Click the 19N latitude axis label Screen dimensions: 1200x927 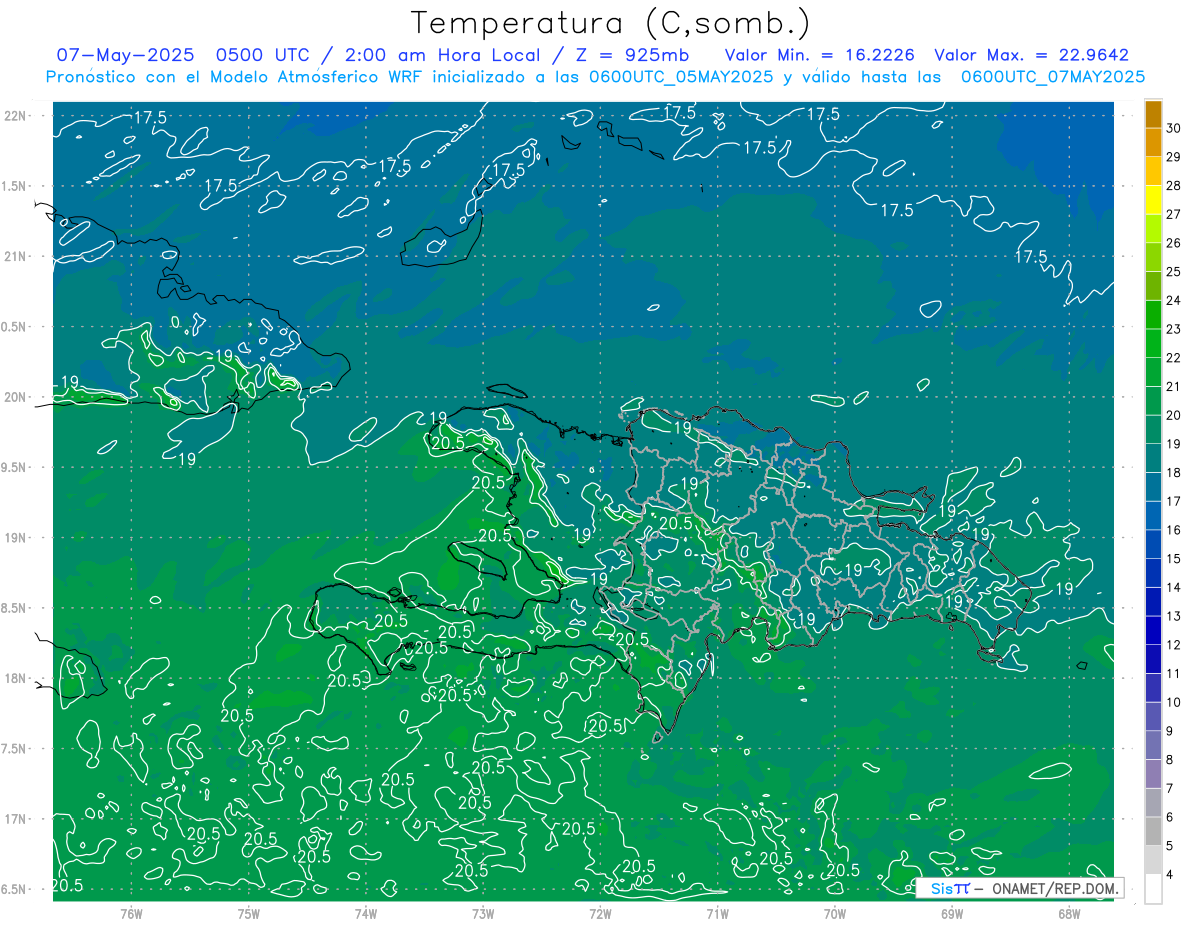tap(16, 537)
